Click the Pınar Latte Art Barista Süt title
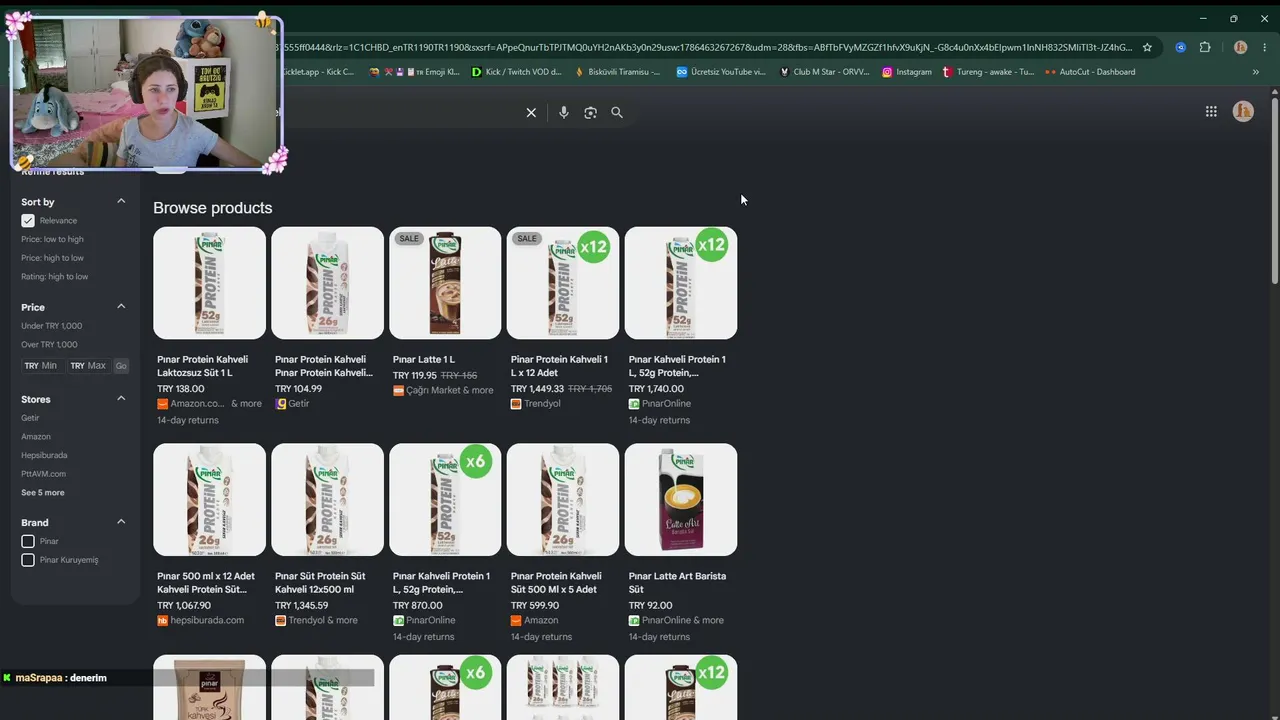Viewport: 1280px width, 720px height. tap(678, 583)
